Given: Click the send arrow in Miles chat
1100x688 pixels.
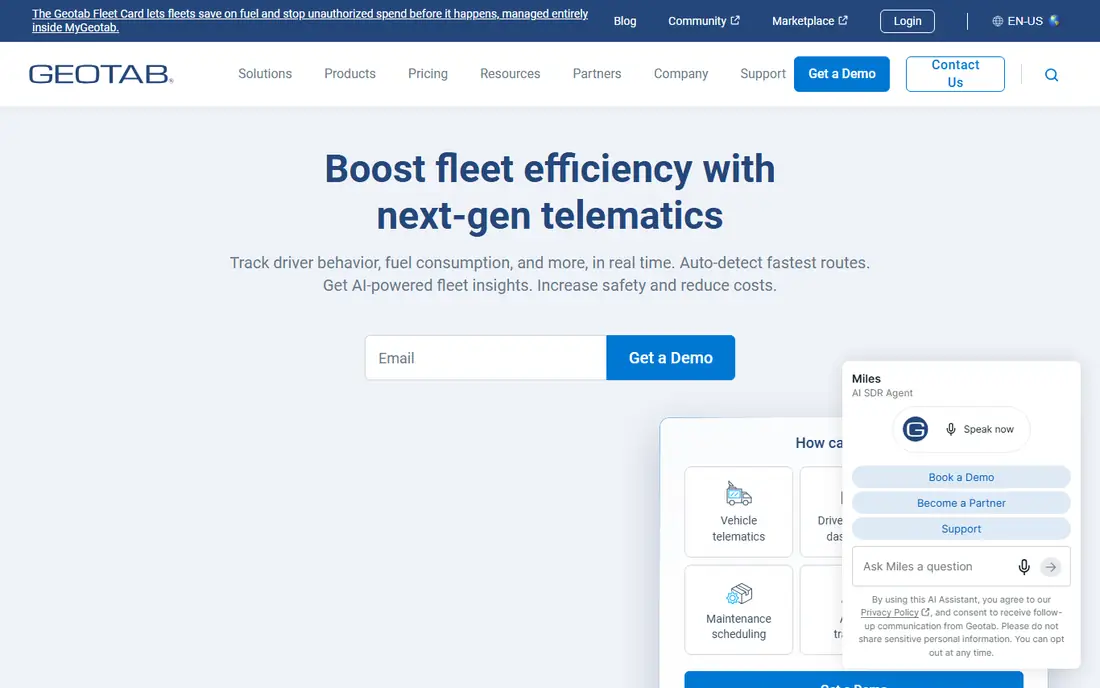Looking at the screenshot, I should [x=1050, y=567].
